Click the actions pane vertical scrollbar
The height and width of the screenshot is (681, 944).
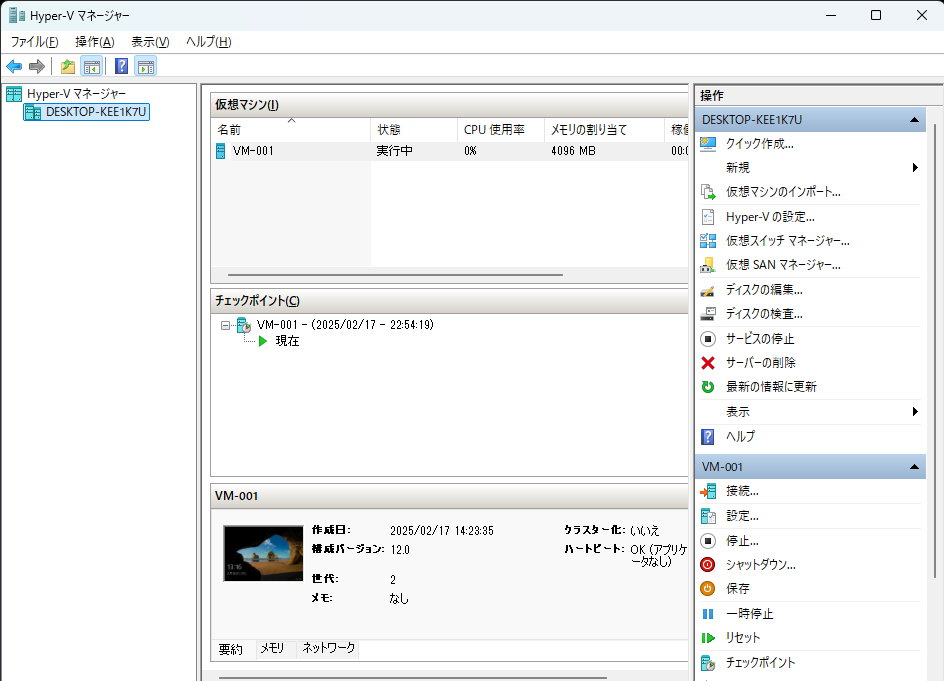pos(934,349)
